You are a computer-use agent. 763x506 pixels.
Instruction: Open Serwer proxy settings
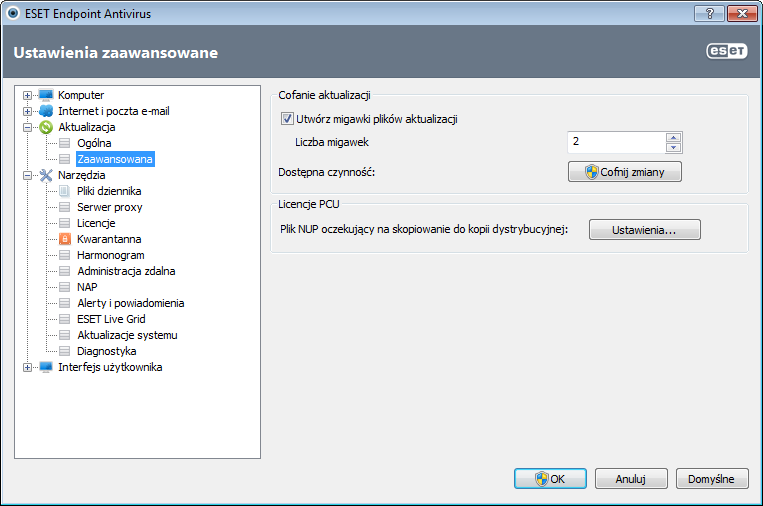(109, 207)
